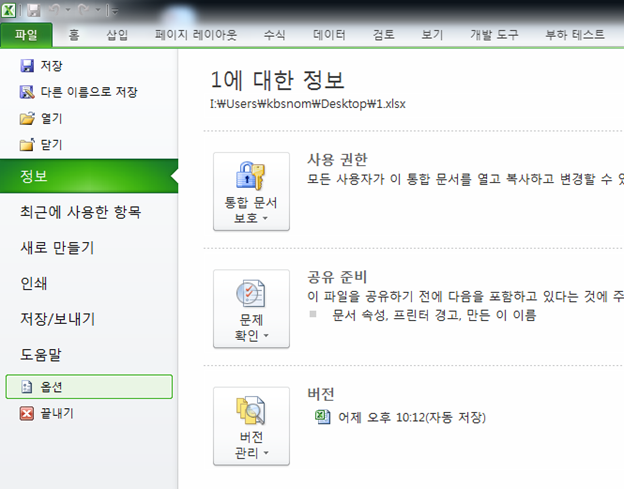Switch to the 보기 (View) tab
This screenshot has width=624, height=489.
tap(432, 35)
